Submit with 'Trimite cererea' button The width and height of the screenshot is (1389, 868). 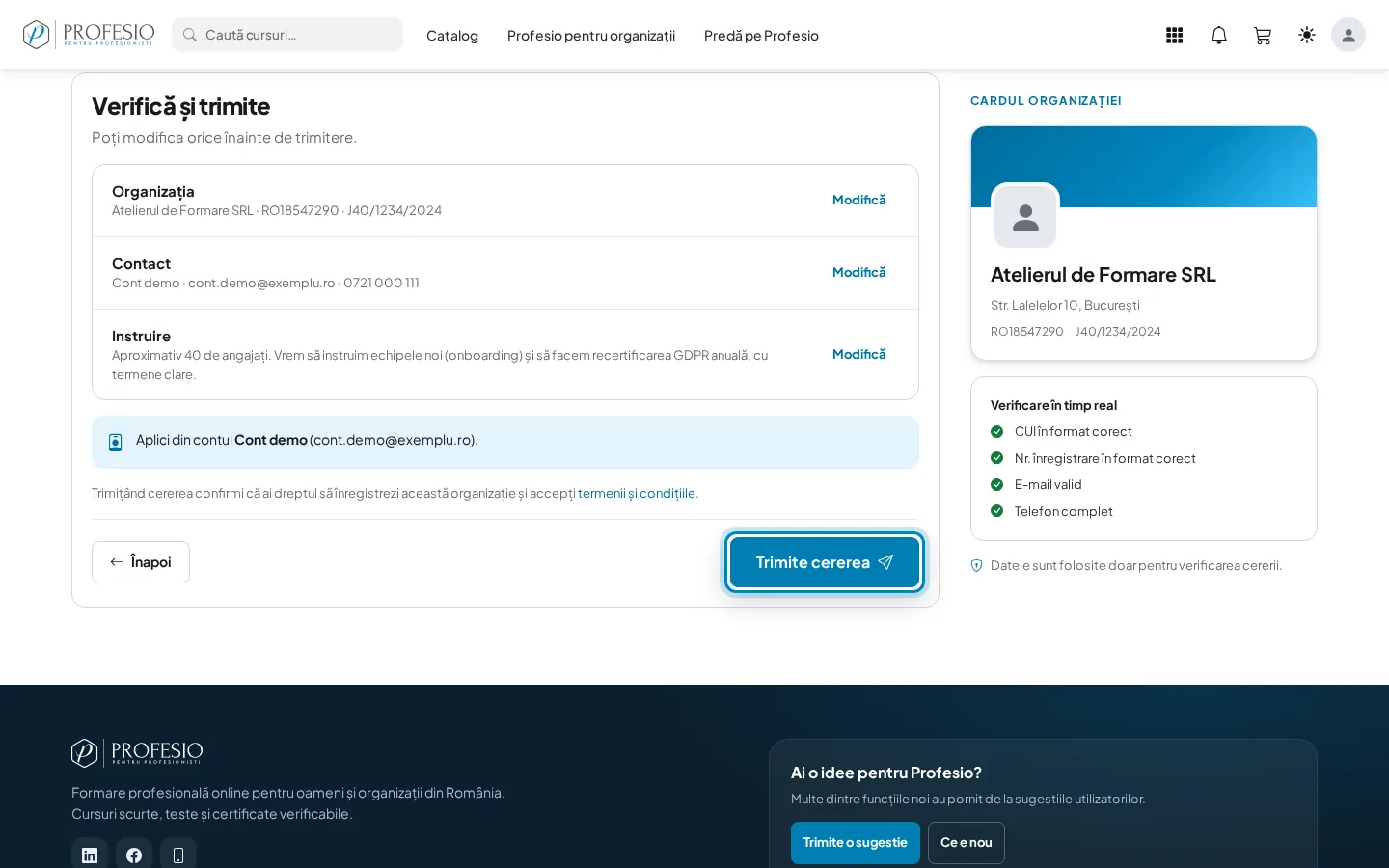[x=825, y=562]
